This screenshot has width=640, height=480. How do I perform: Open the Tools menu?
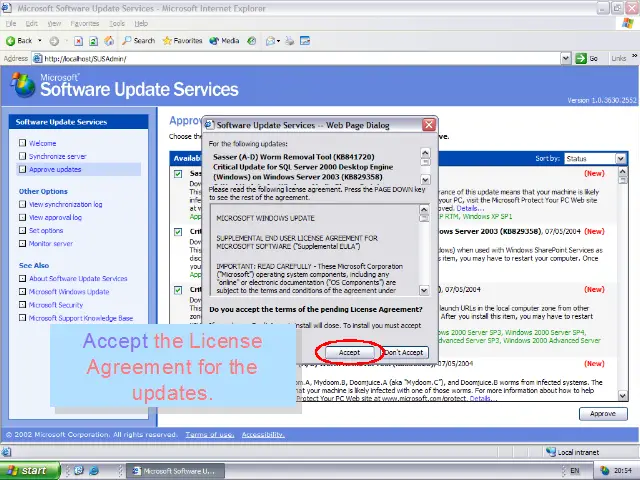coord(117,23)
